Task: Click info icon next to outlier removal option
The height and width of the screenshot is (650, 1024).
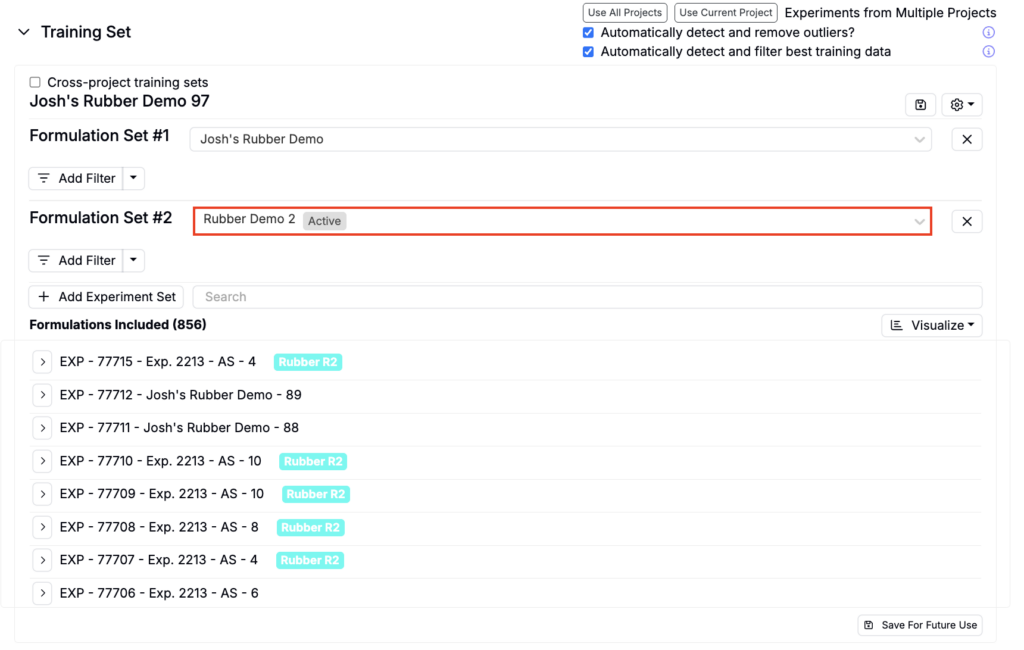Action: click(x=988, y=33)
